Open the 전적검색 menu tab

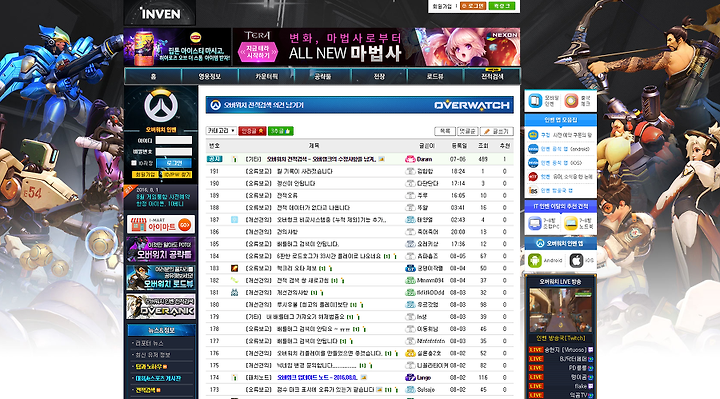click(x=492, y=76)
